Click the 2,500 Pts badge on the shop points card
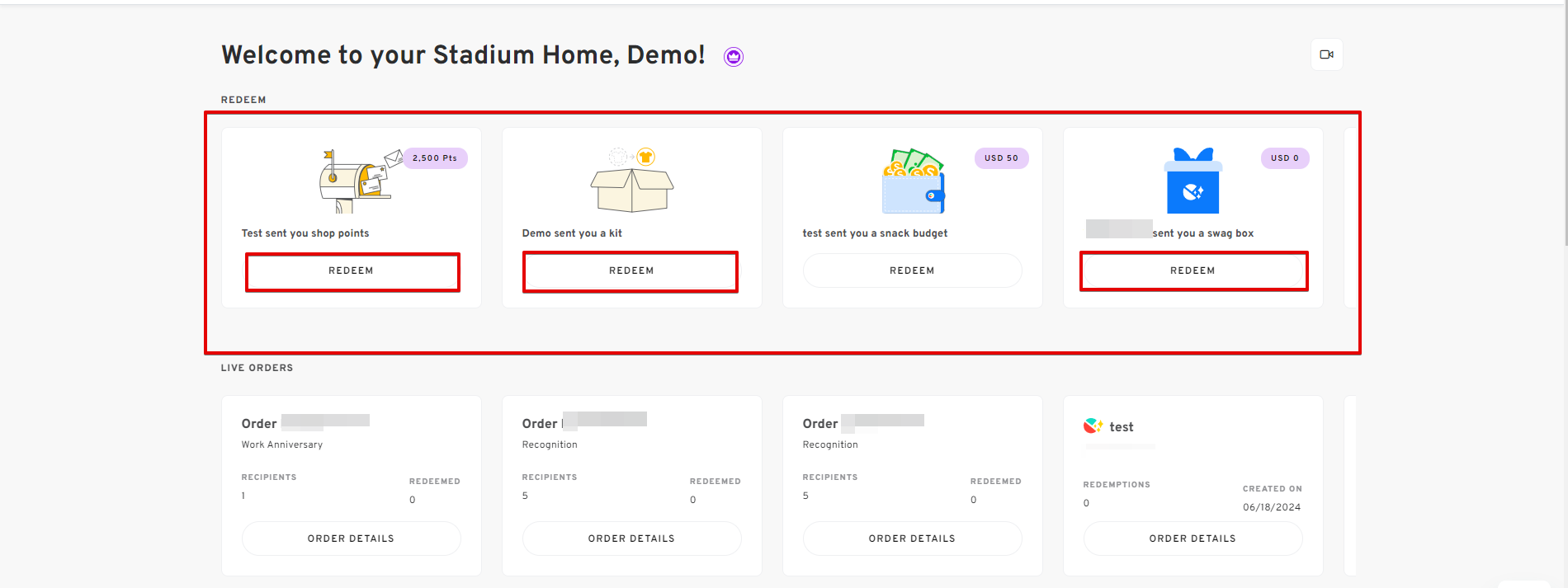Image resolution: width=1568 pixels, height=588 pixels. click(435, 158)
